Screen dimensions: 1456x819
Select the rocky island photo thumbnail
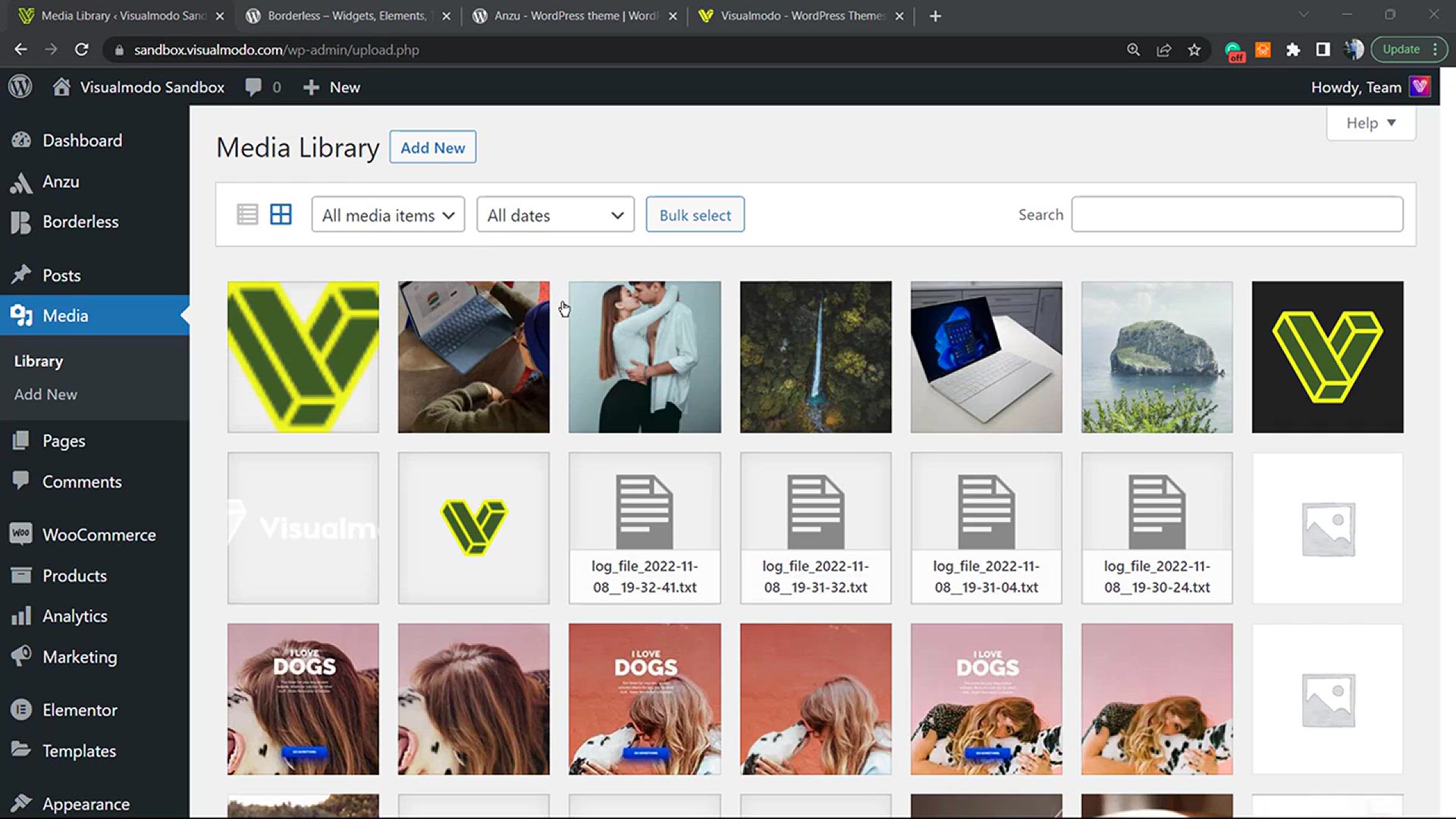coord(1157,357)
